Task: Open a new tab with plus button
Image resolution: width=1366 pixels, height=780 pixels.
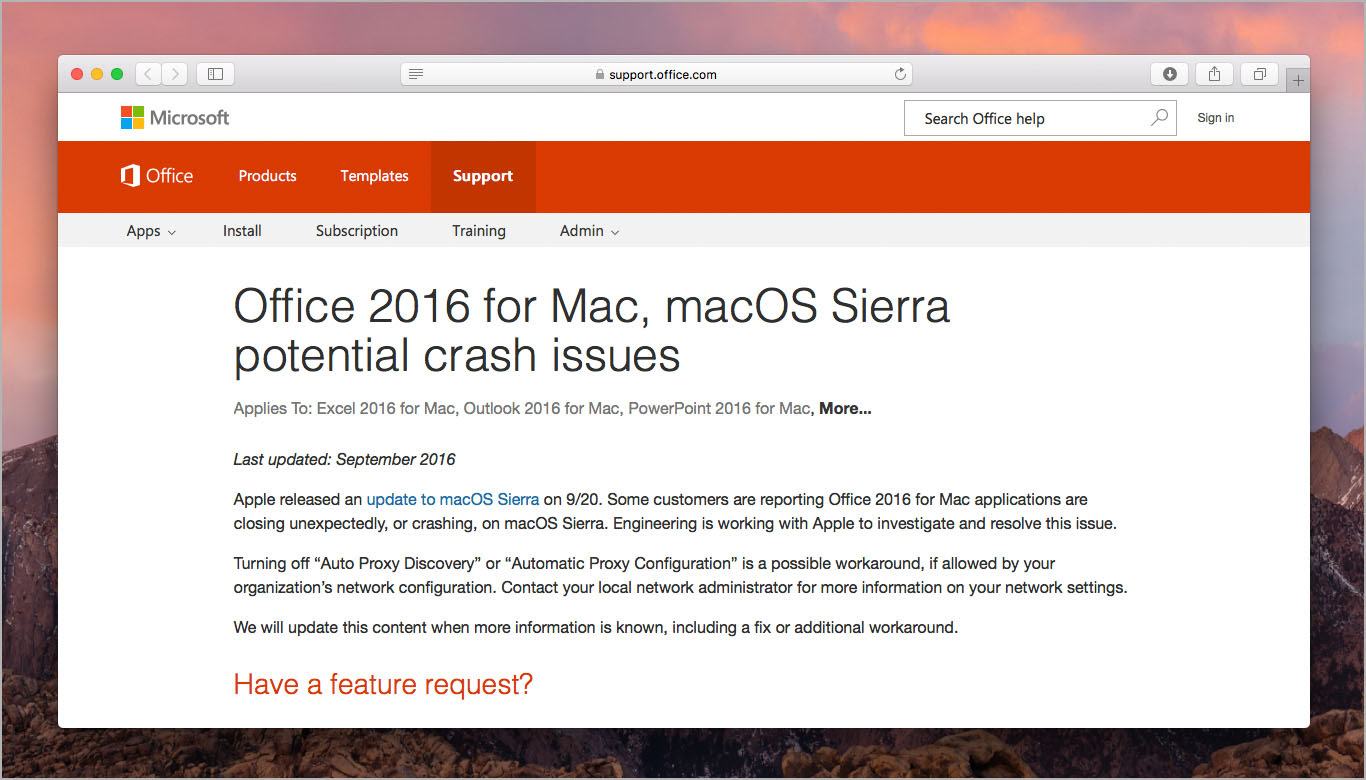Action: (x=1298, y=81)
